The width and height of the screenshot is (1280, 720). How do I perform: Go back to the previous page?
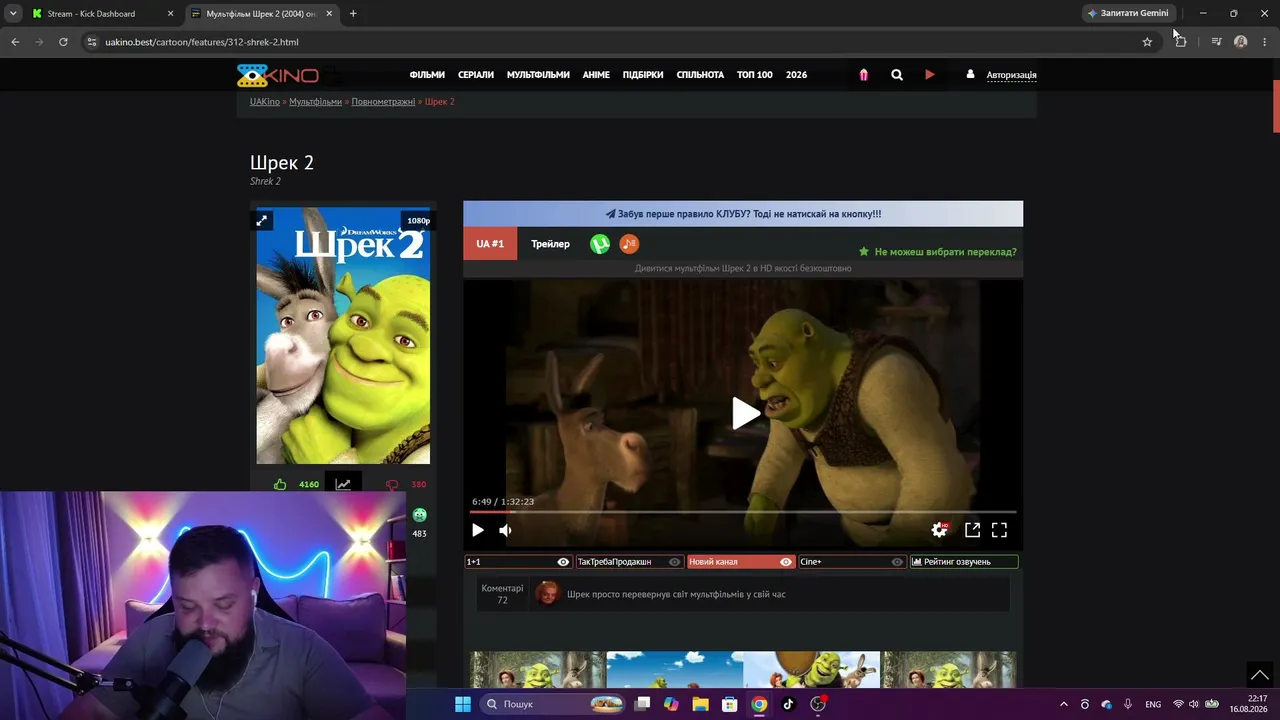pyautogui.click(x=15, y=42)
